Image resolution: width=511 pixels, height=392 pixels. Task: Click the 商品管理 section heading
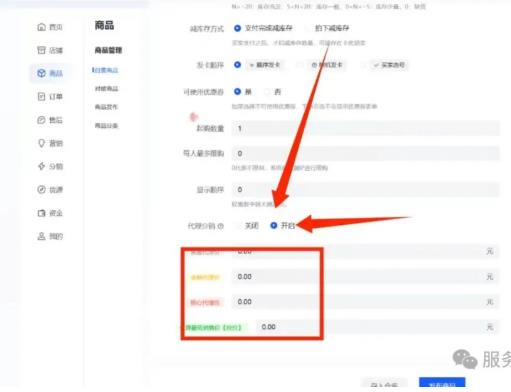(108, 50)
